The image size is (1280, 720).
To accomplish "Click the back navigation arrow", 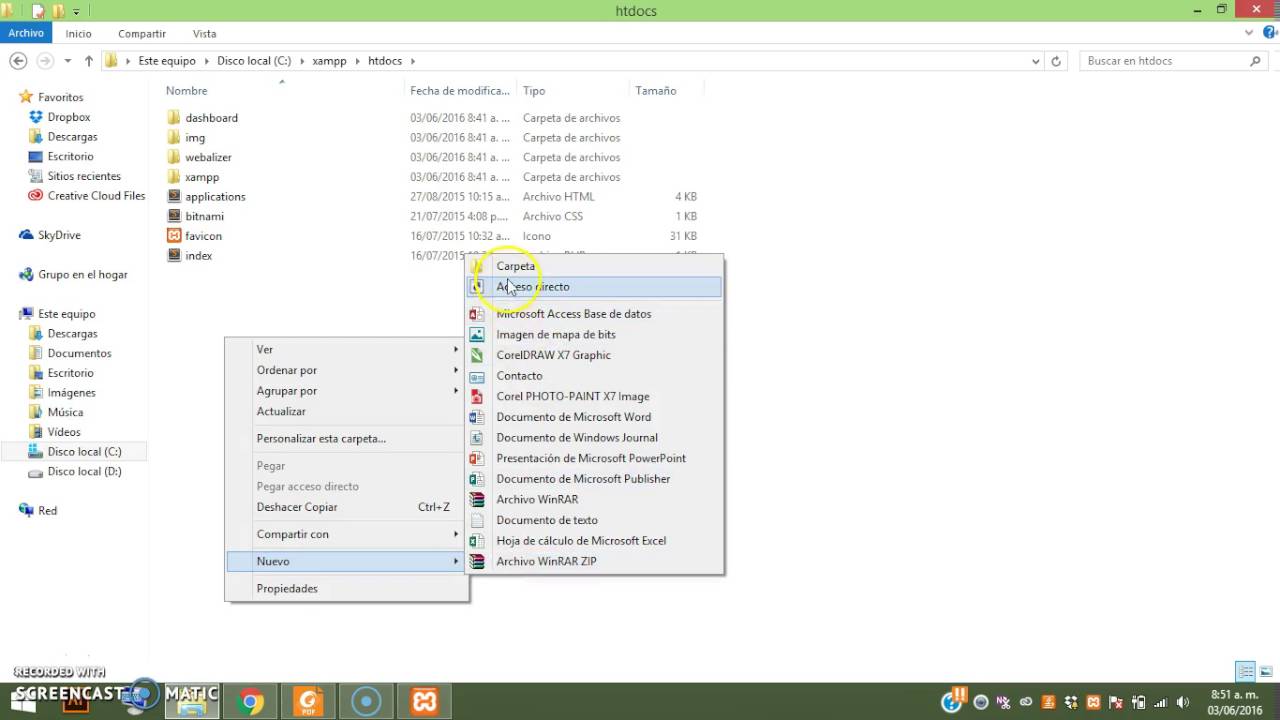I will coord(18,61).
